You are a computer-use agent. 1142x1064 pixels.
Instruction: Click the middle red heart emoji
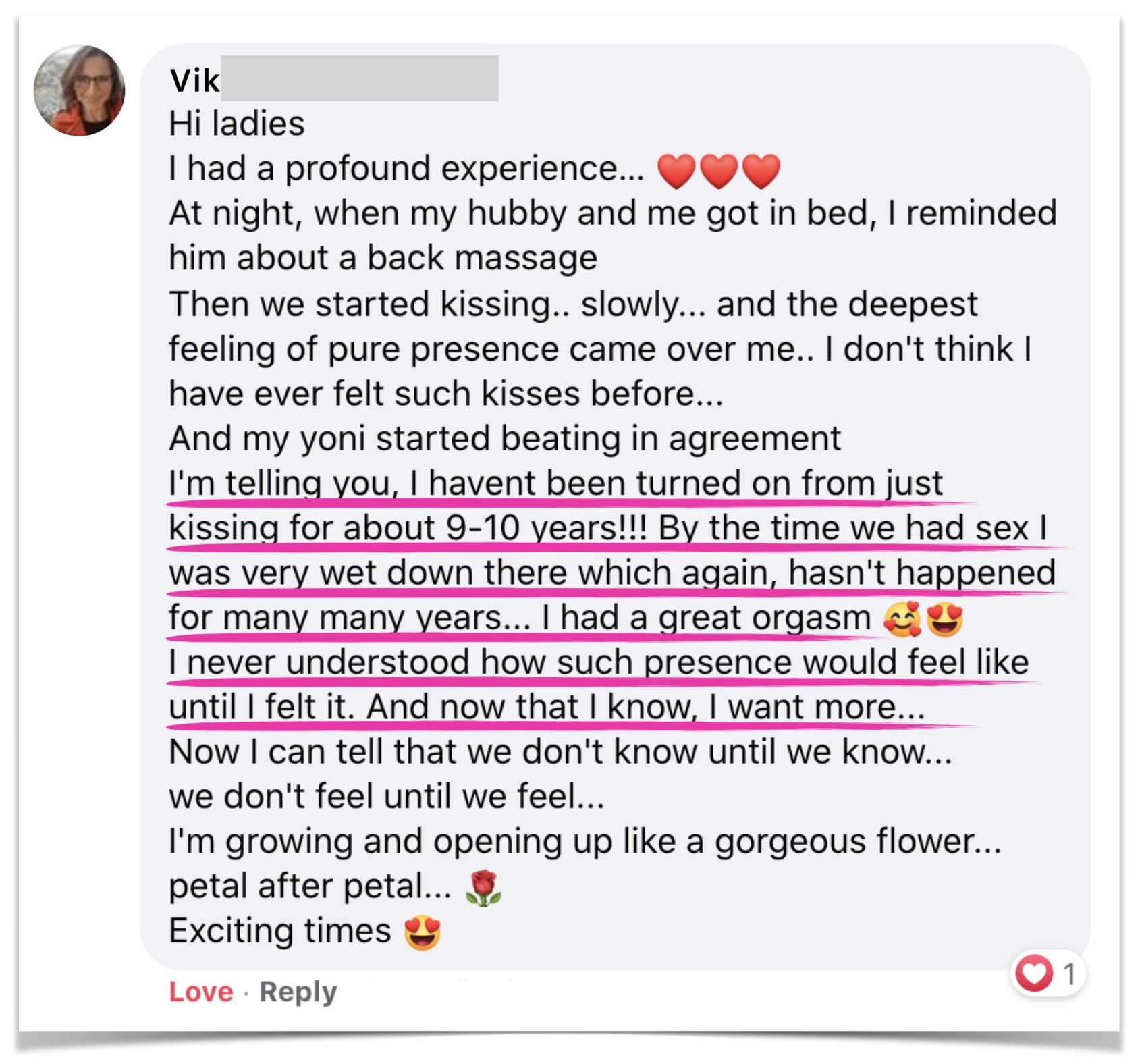[719, 170]
